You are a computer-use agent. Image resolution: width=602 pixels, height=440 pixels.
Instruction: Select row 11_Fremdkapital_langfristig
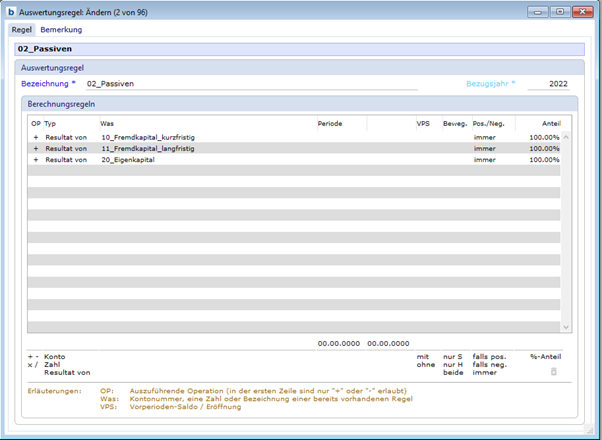(x=150, y=148)
